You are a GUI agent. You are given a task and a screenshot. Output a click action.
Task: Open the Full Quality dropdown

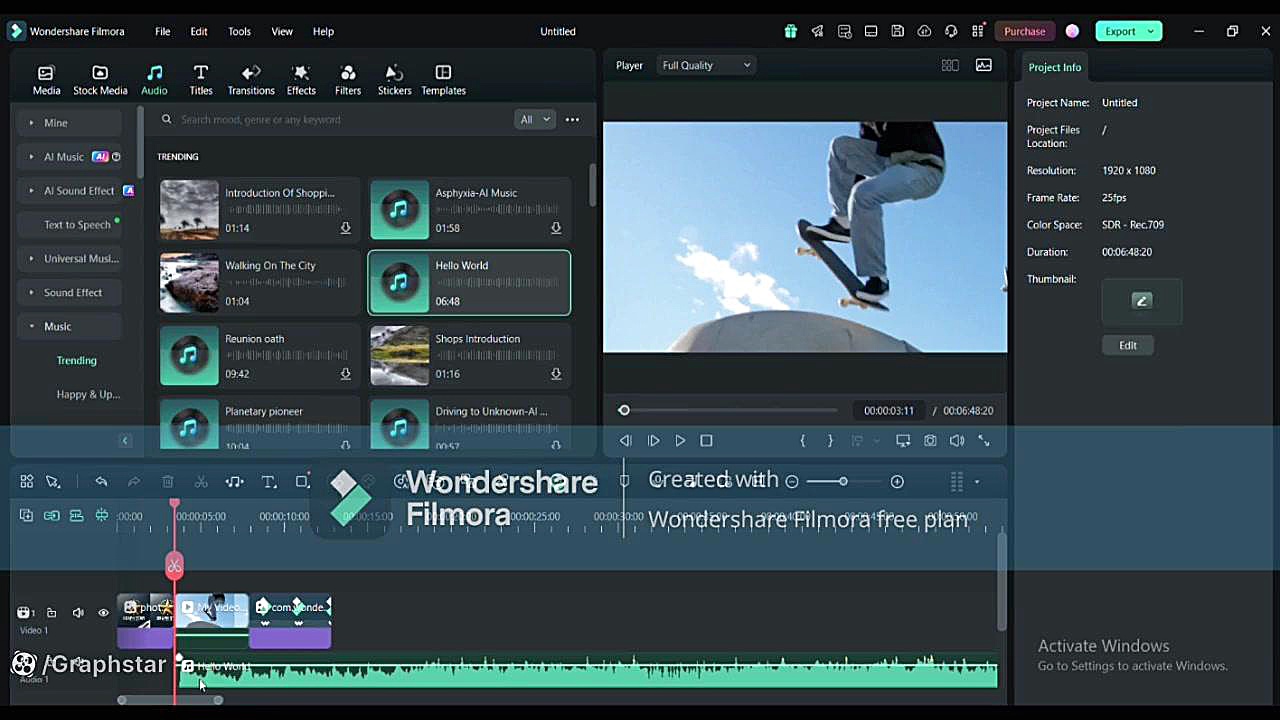[x=706, y=65]
